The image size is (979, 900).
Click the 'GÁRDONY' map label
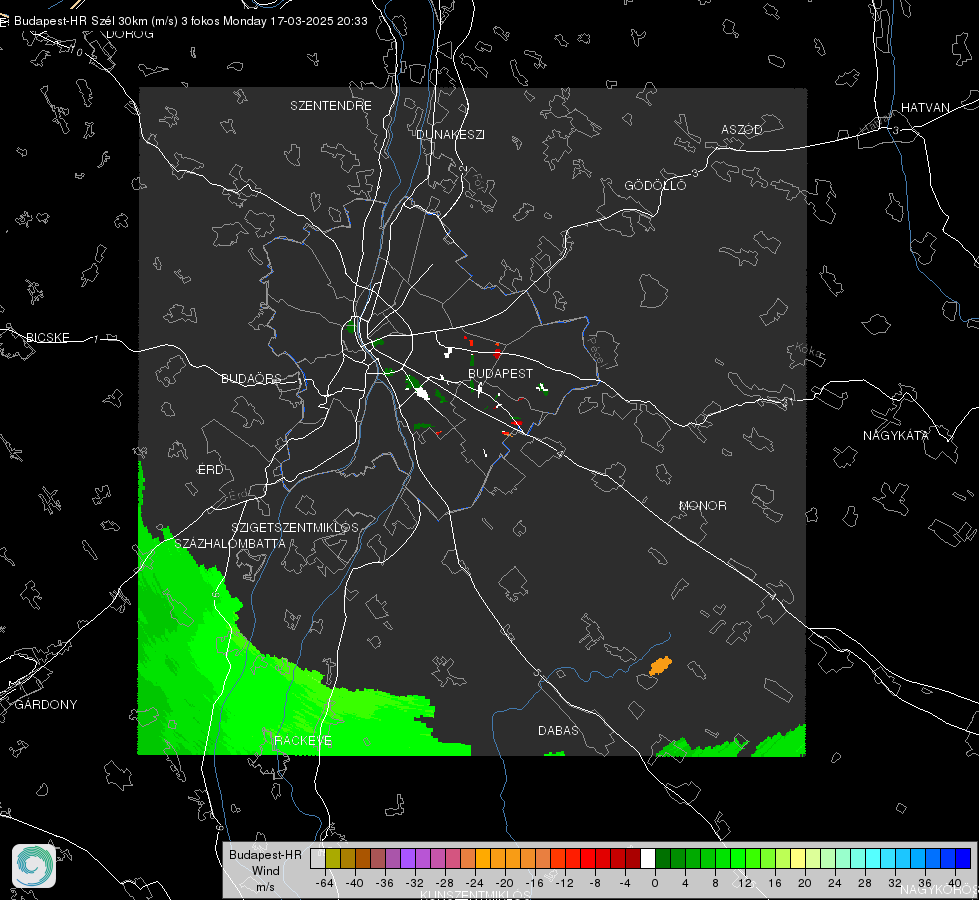click(x=46, y=705)
